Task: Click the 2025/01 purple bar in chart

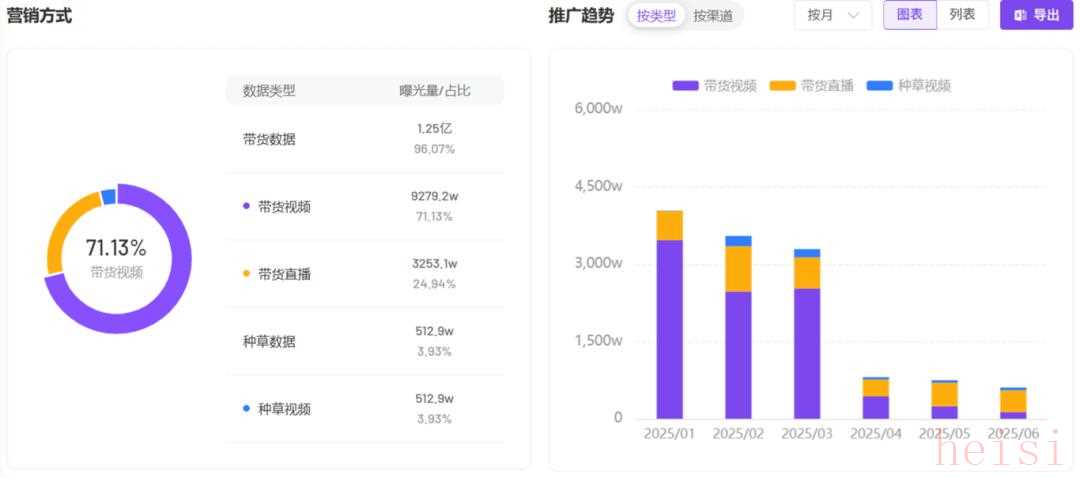Action: click(x=669, y=328)
